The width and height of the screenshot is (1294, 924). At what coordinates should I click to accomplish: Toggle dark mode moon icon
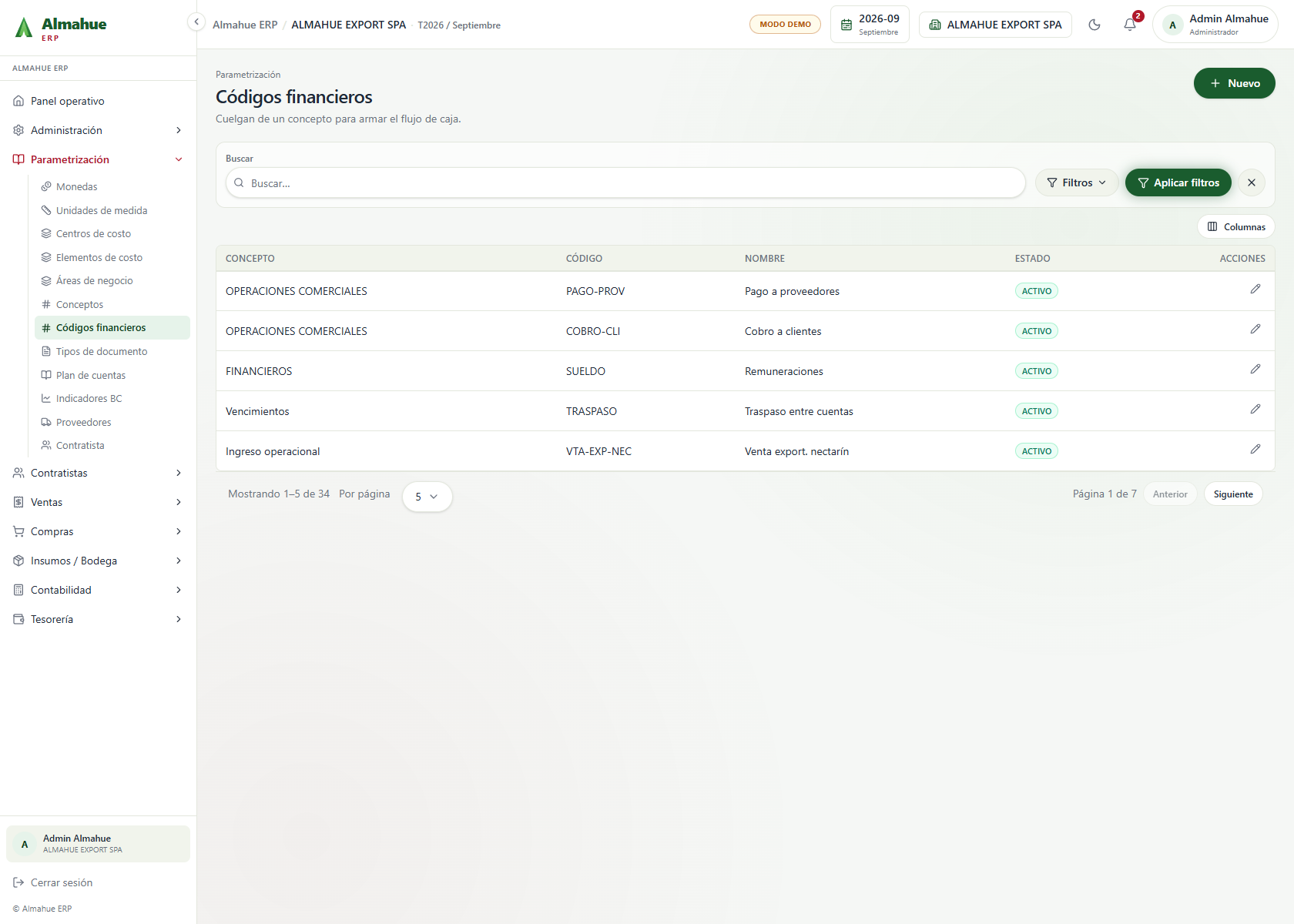pos(1094,25)
